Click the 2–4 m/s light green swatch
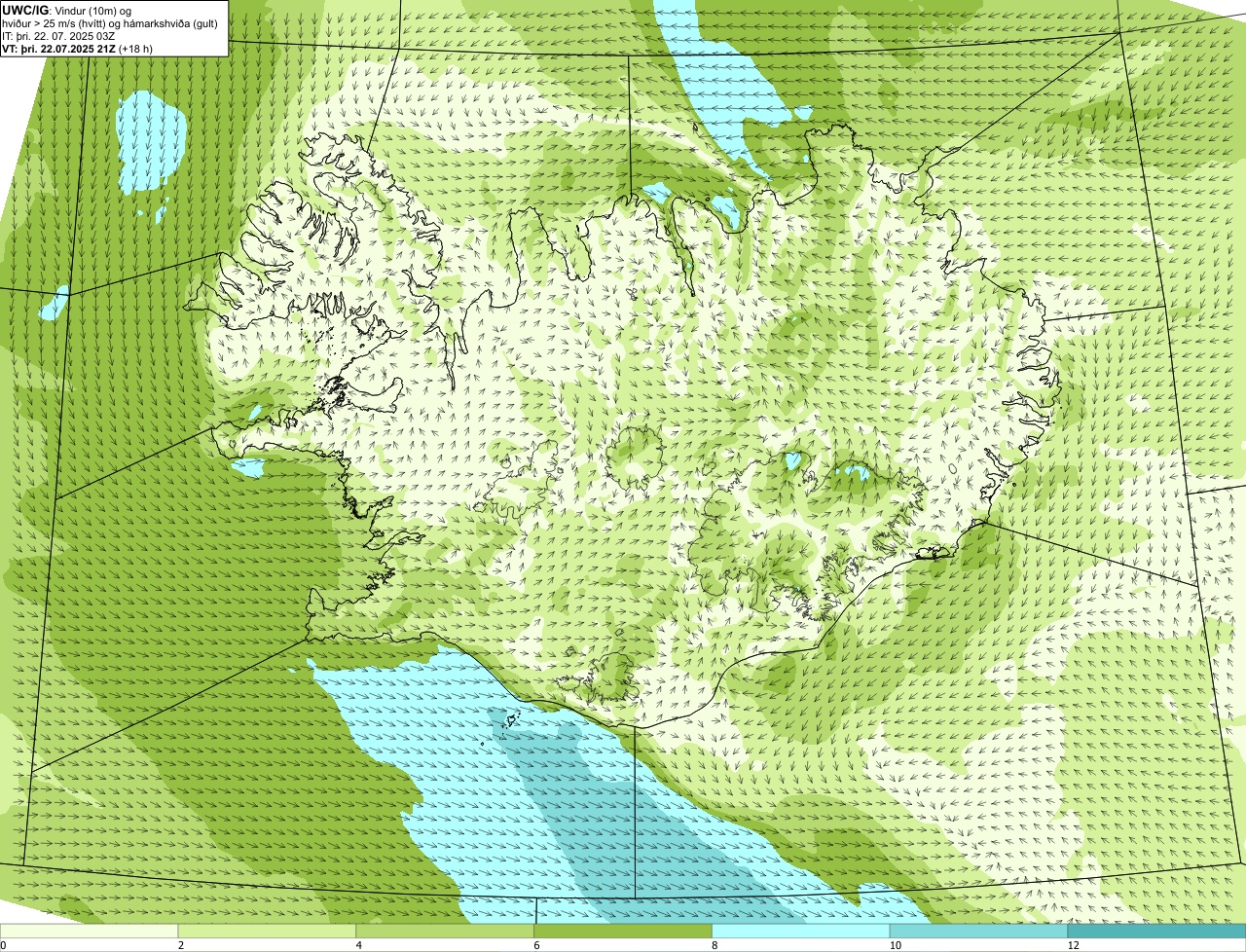1246x952 pixels. click(x=268, y=931)
